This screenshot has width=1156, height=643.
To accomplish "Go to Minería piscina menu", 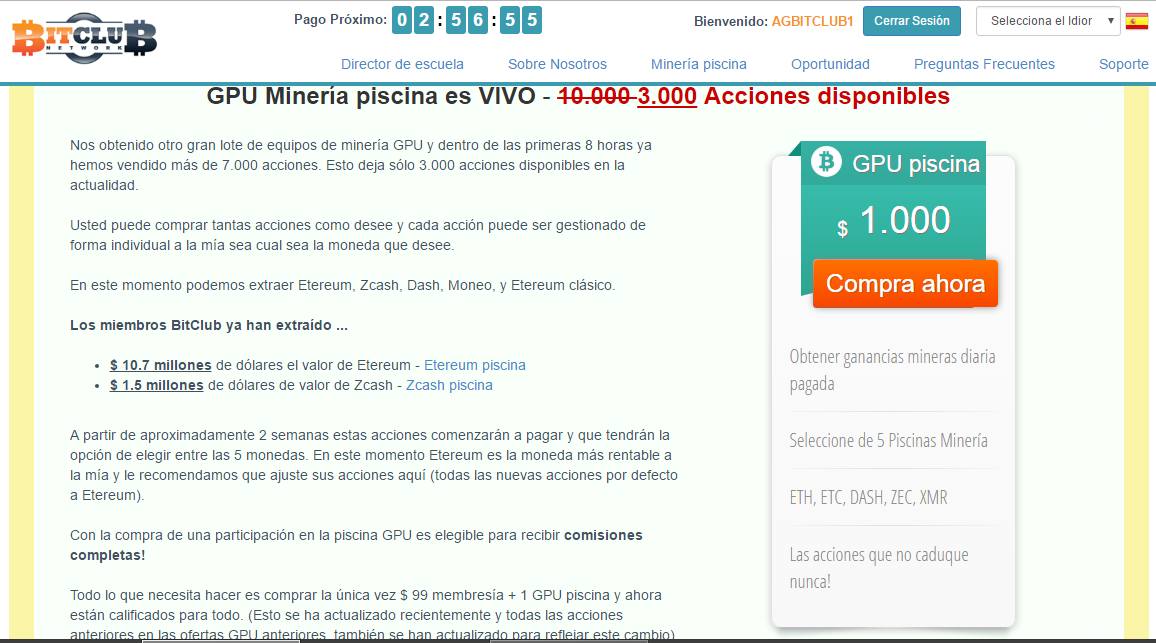I will pyautogui.click(x=699, y=64).
